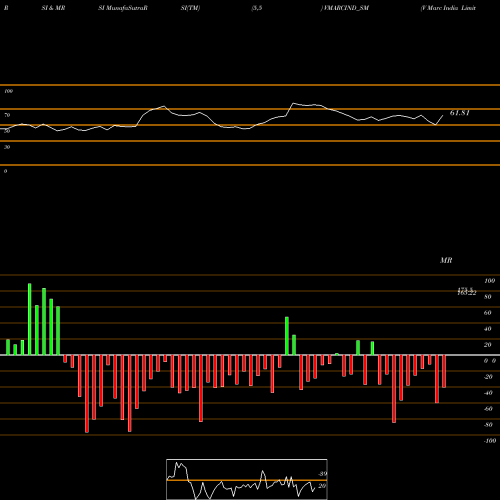Click the MR label above lower chart

pyautogui.click(x=446, y=260)
